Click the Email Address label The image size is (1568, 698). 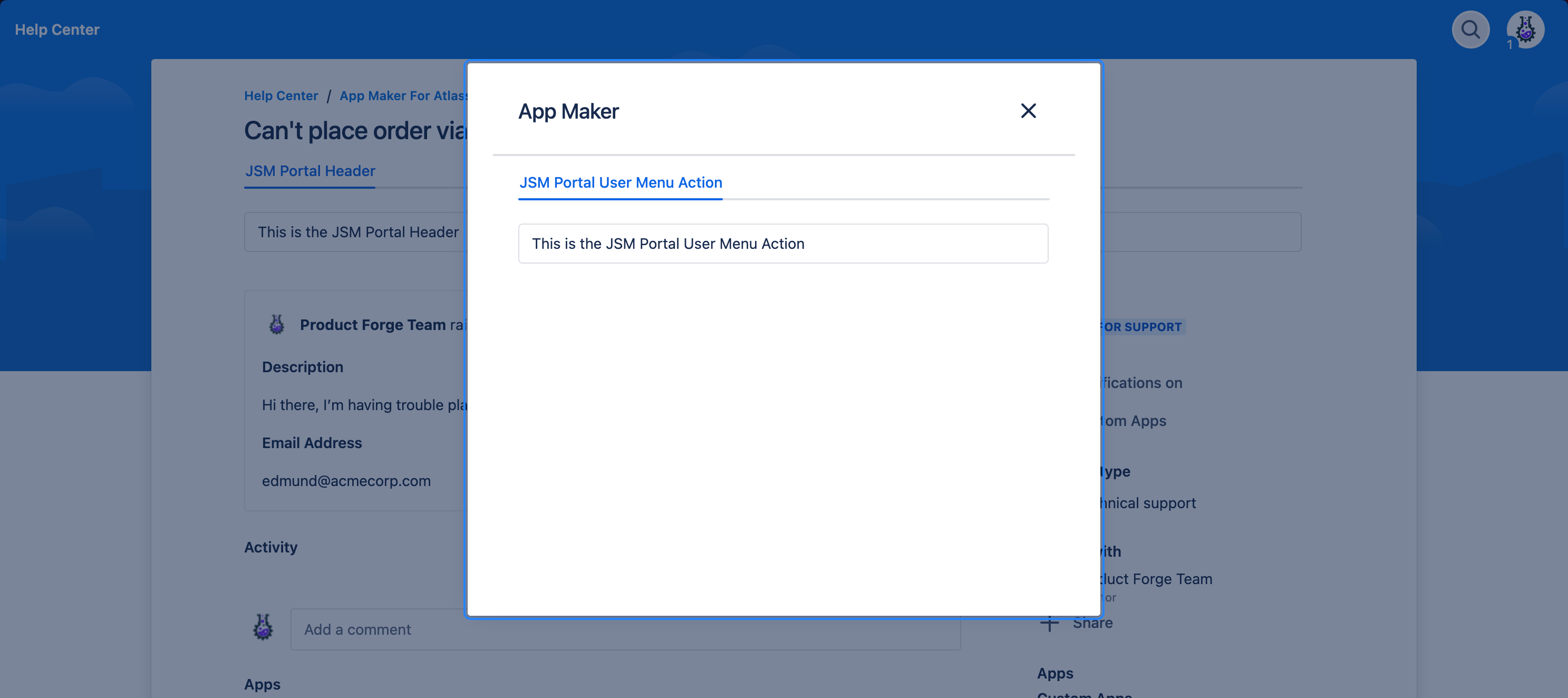tap(312, 443)
